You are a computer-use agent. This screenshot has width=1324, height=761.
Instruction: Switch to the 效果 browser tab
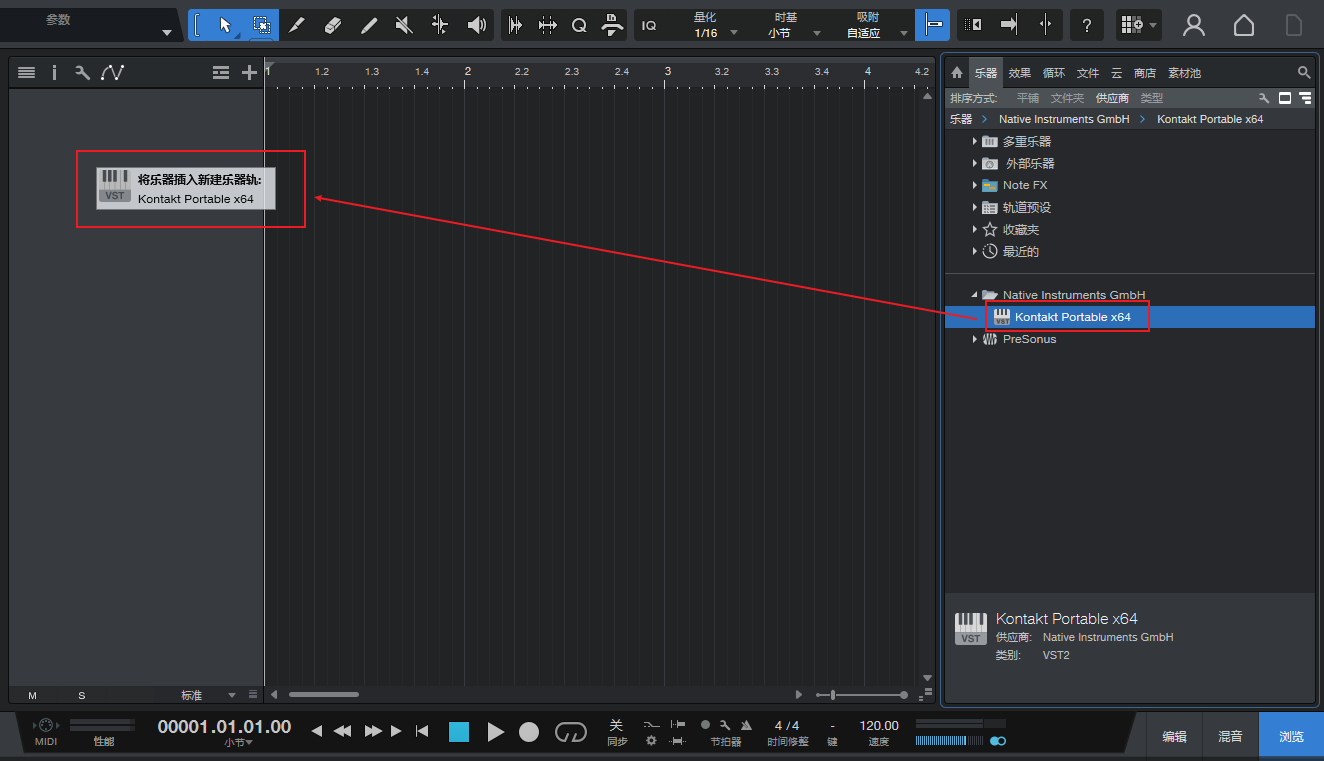point(1020,73)
